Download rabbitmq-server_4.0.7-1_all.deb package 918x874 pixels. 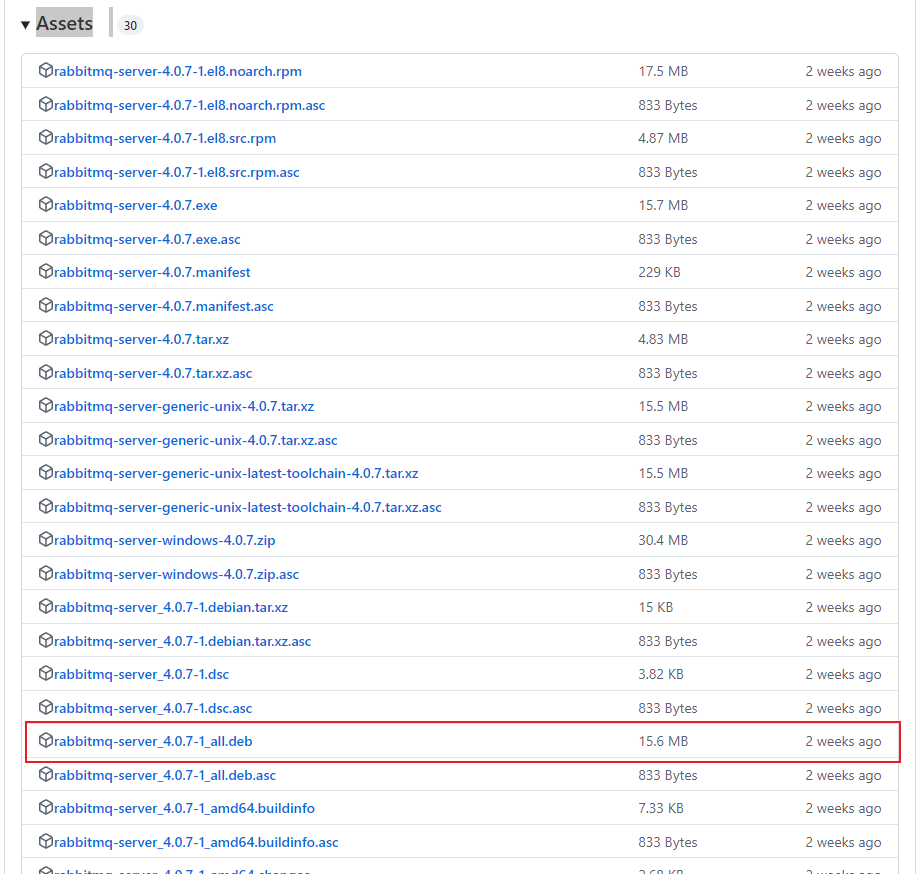153,742
